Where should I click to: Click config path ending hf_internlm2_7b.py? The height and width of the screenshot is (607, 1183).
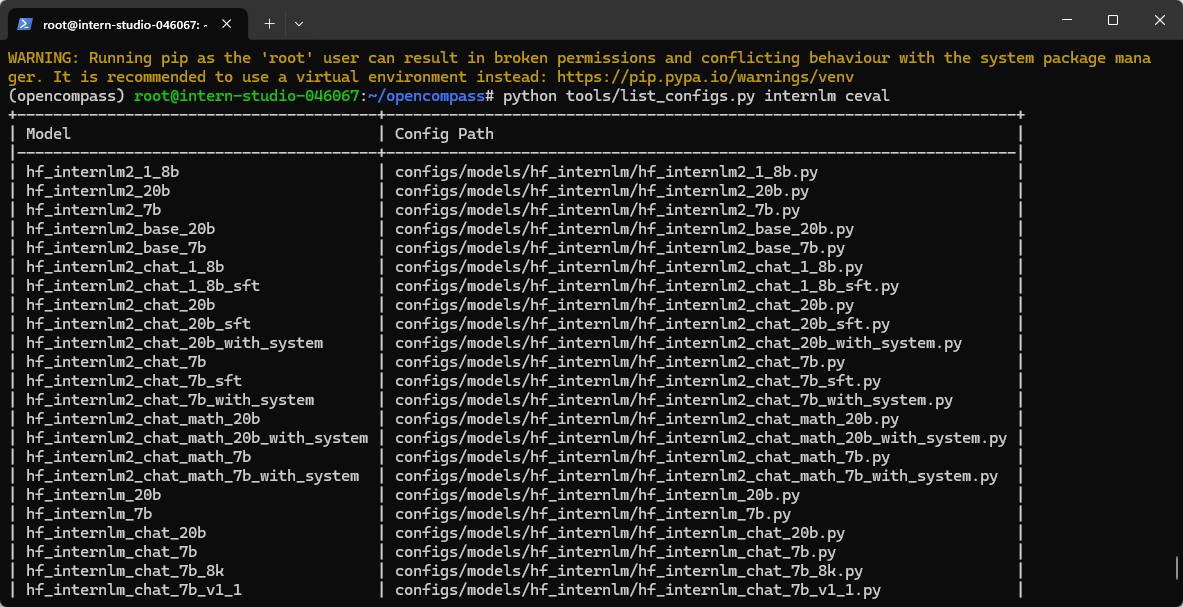(x=598, y=210)
